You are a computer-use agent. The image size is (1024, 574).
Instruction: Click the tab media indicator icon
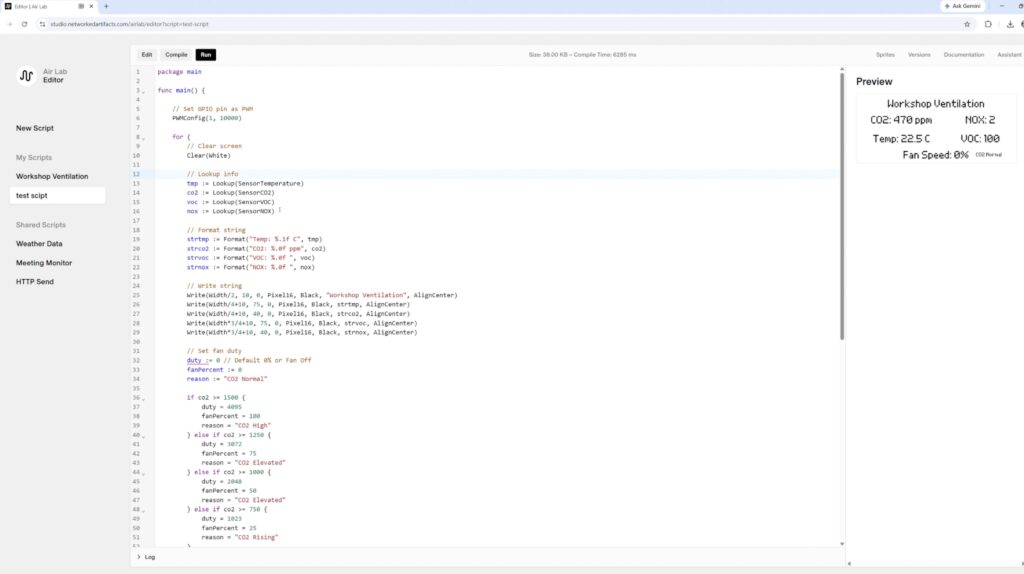[81, 6]
